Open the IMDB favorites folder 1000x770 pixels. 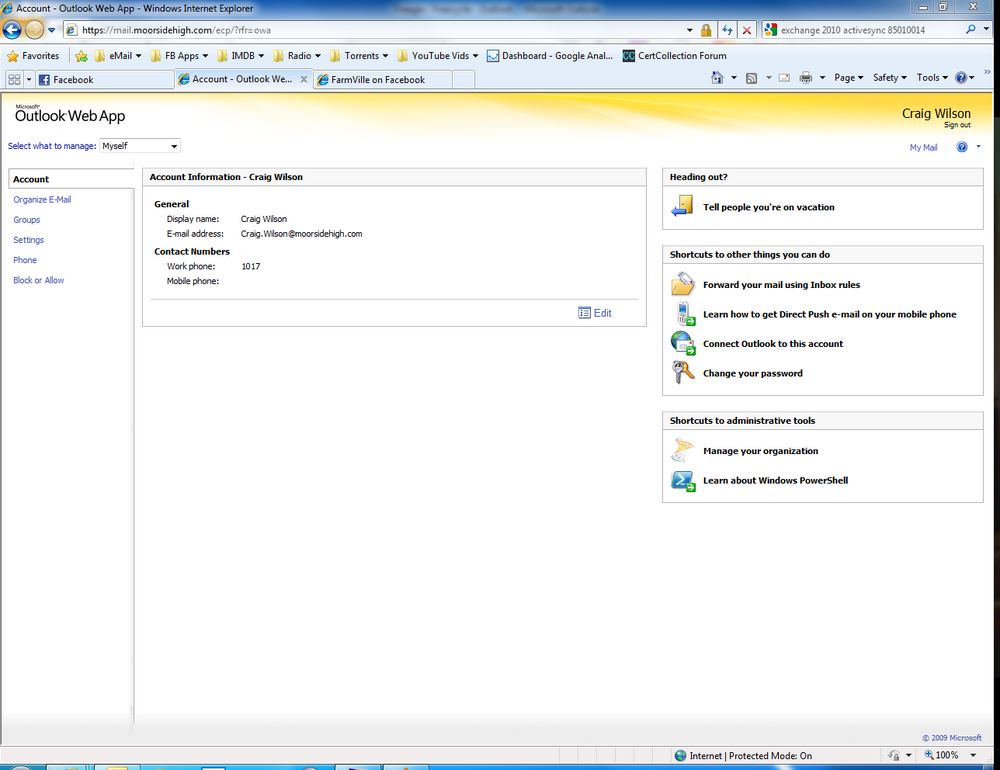(240, 56)
